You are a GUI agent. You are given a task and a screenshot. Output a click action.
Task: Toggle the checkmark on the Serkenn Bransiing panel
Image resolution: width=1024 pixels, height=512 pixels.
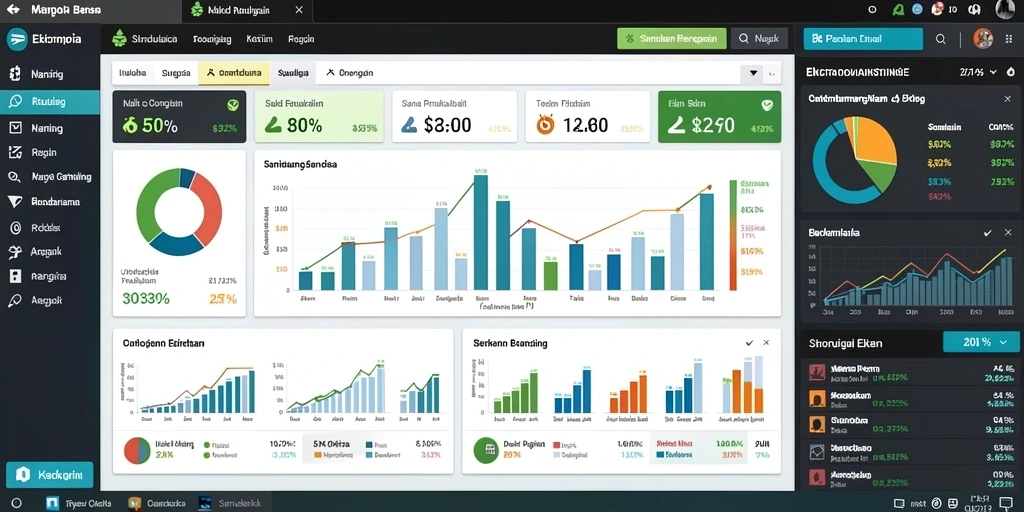[x=749, y=343]
